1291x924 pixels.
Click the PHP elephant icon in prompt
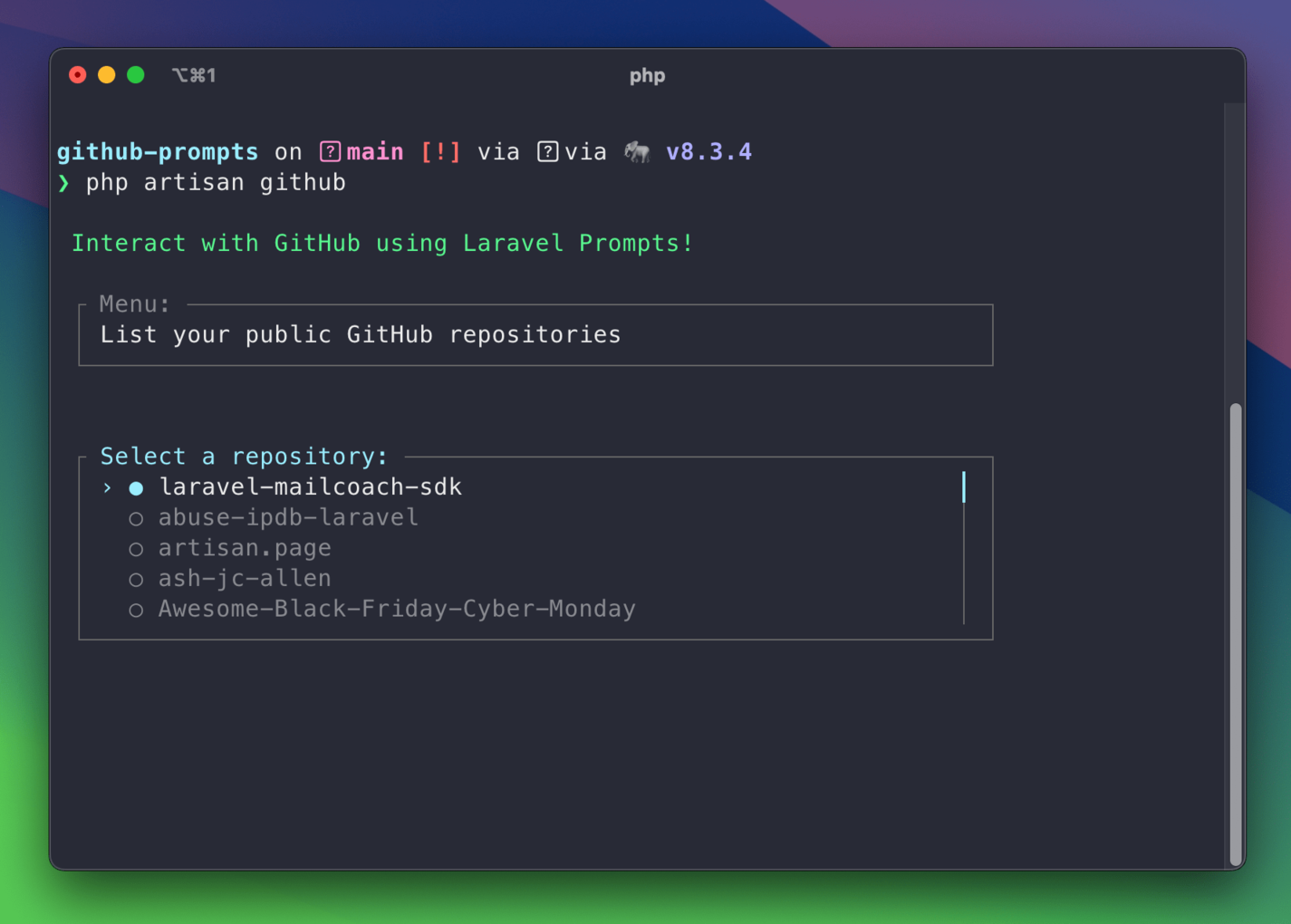[638, 152]
